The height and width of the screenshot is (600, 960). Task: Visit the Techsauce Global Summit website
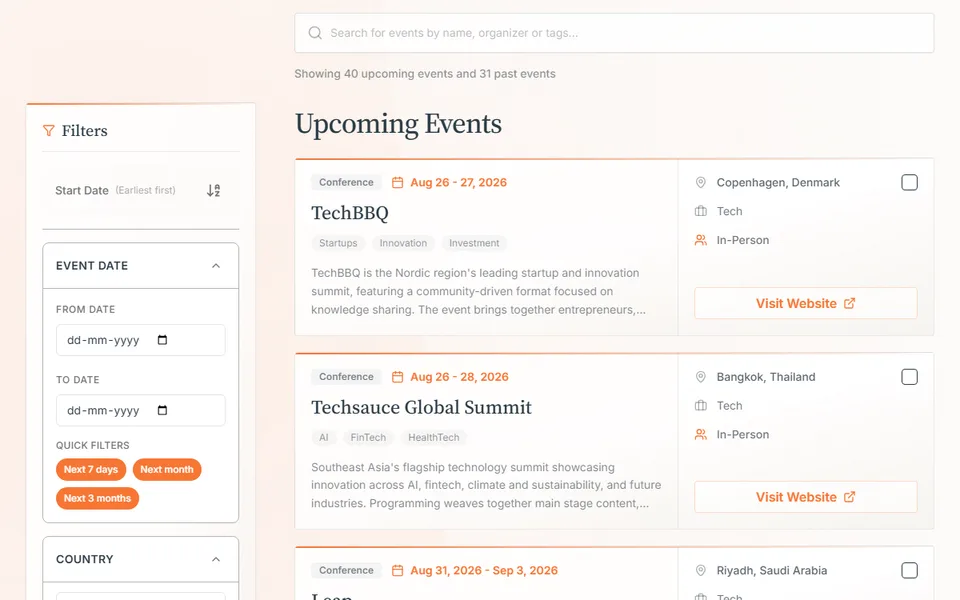[806, 497]
